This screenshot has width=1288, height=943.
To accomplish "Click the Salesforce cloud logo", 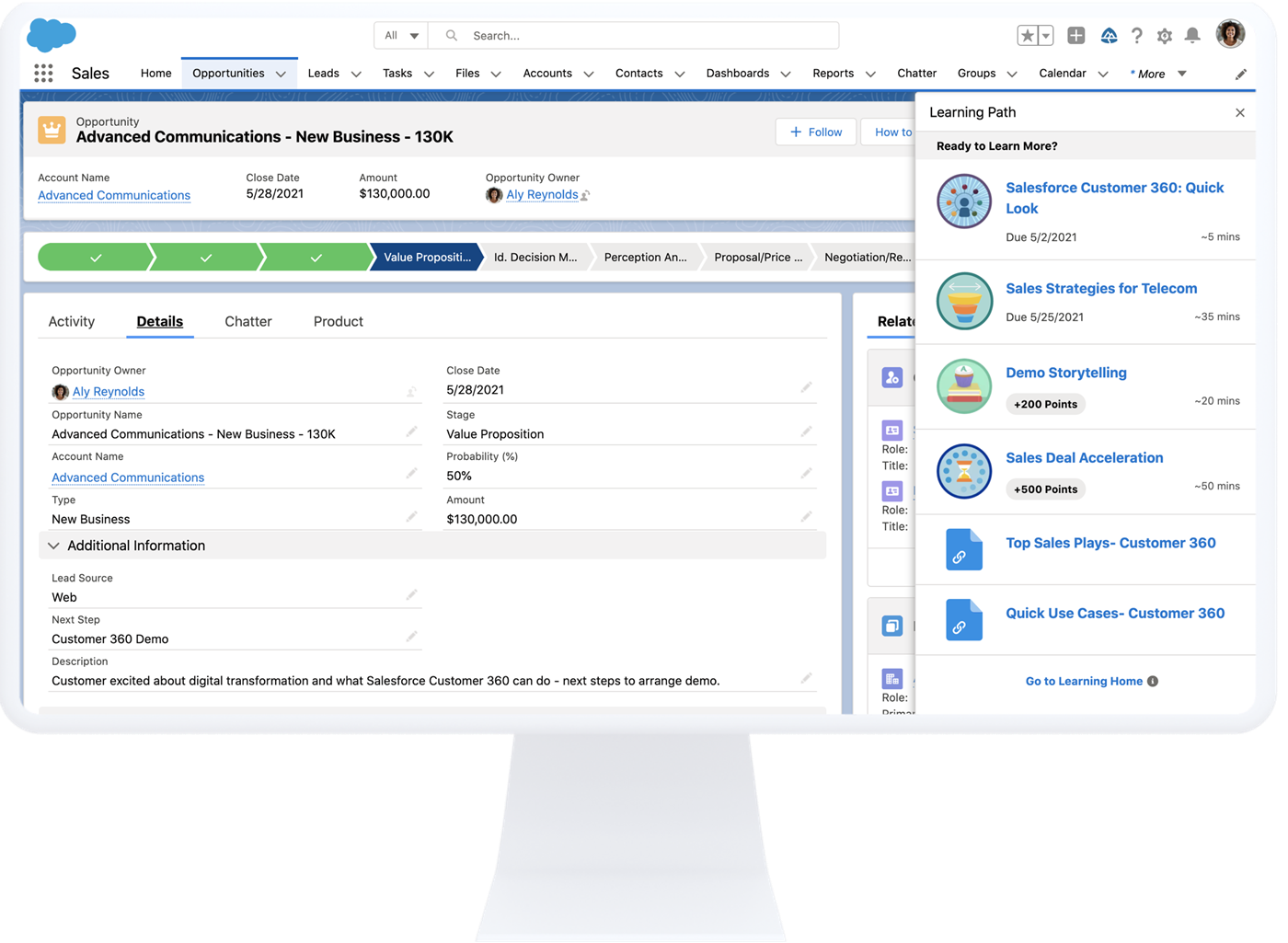I will coord(52,35).
